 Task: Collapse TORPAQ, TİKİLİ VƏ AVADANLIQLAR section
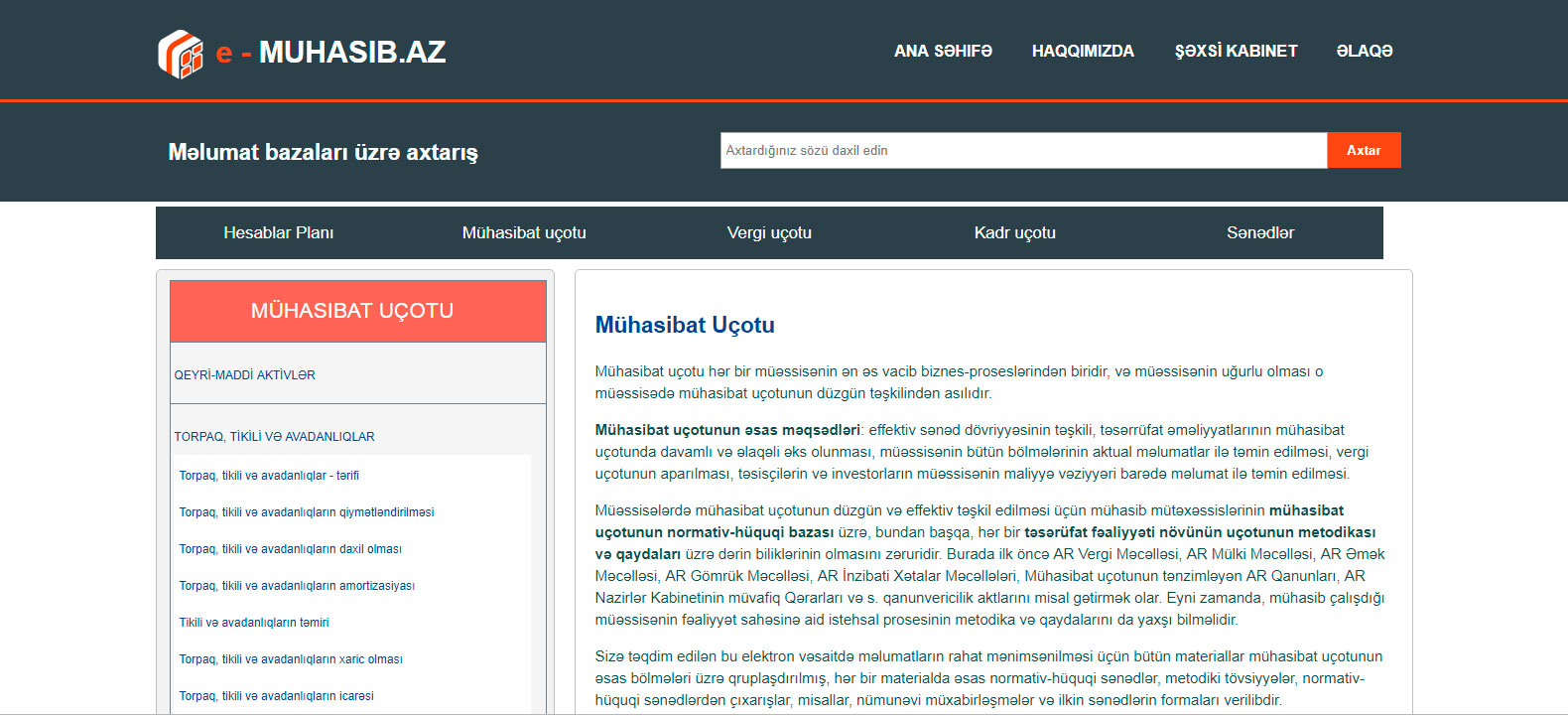pyautogui.click(x=275, y=437)
